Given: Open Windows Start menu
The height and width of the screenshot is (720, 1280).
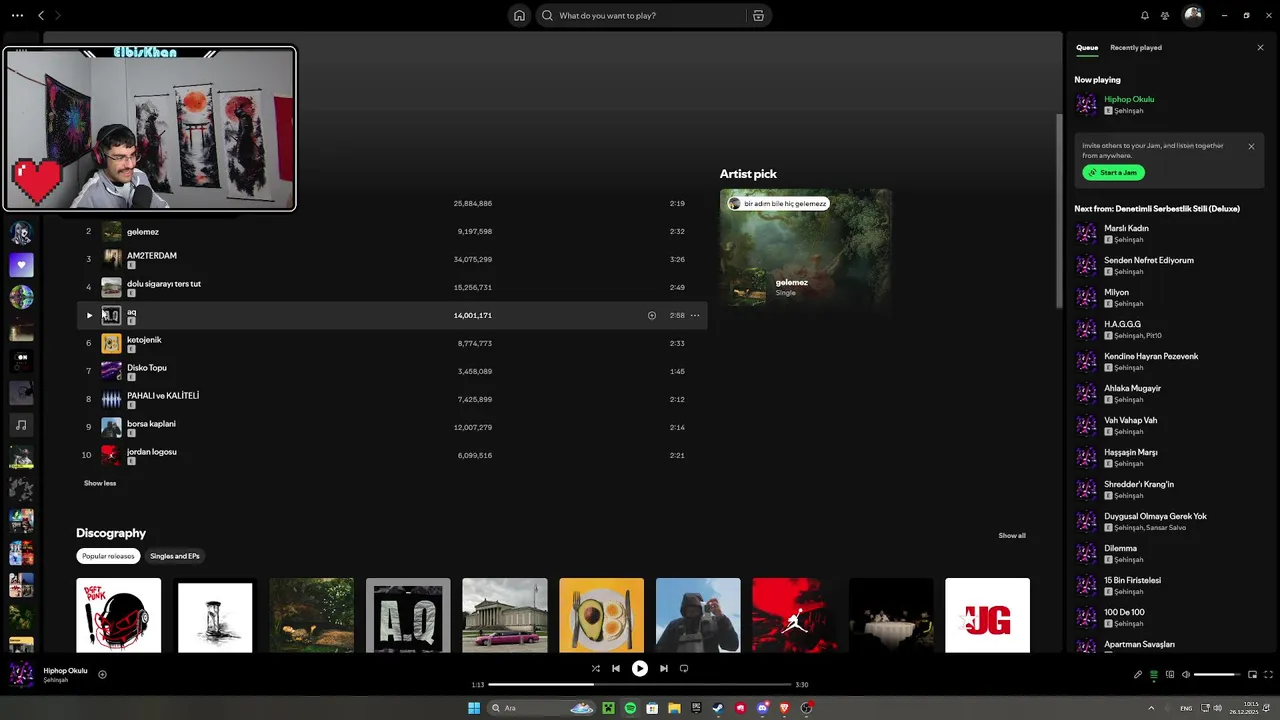Looking at the screenshot, I should click(474, 708).
